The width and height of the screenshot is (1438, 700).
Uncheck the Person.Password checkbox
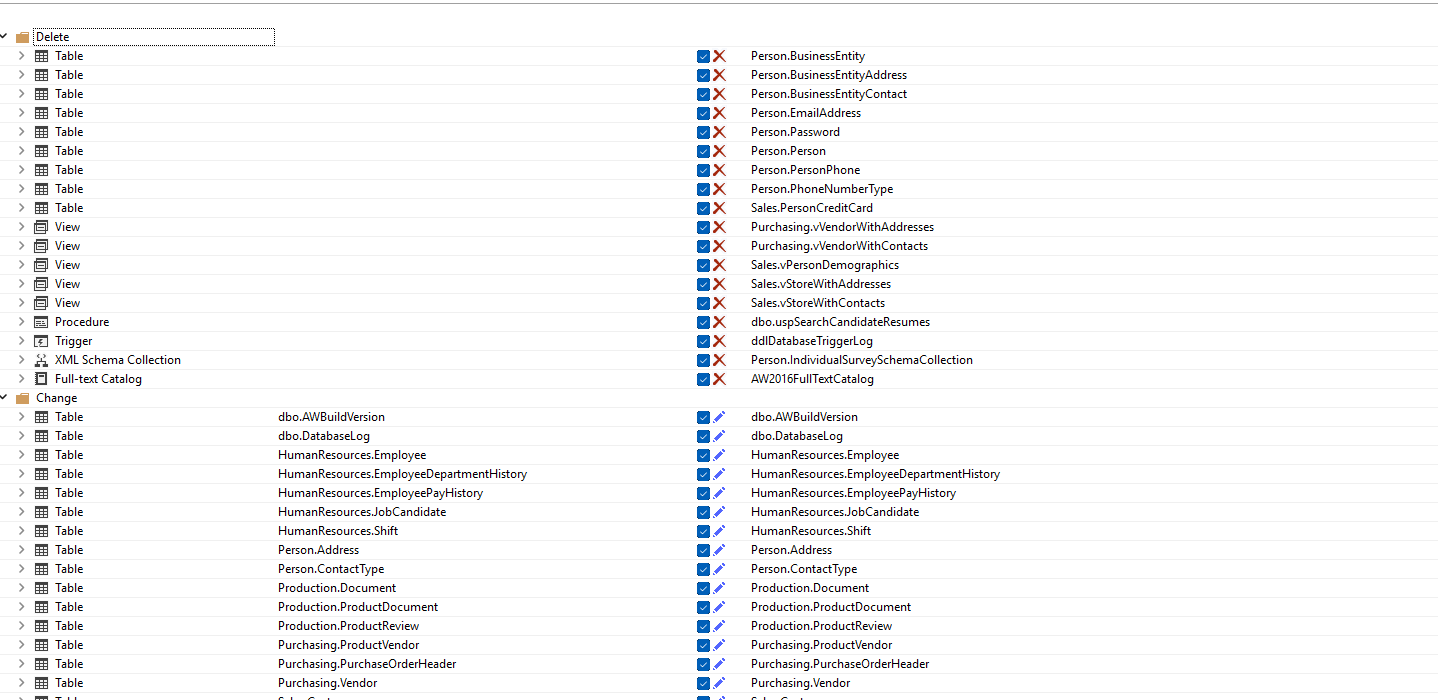(703, 132)
